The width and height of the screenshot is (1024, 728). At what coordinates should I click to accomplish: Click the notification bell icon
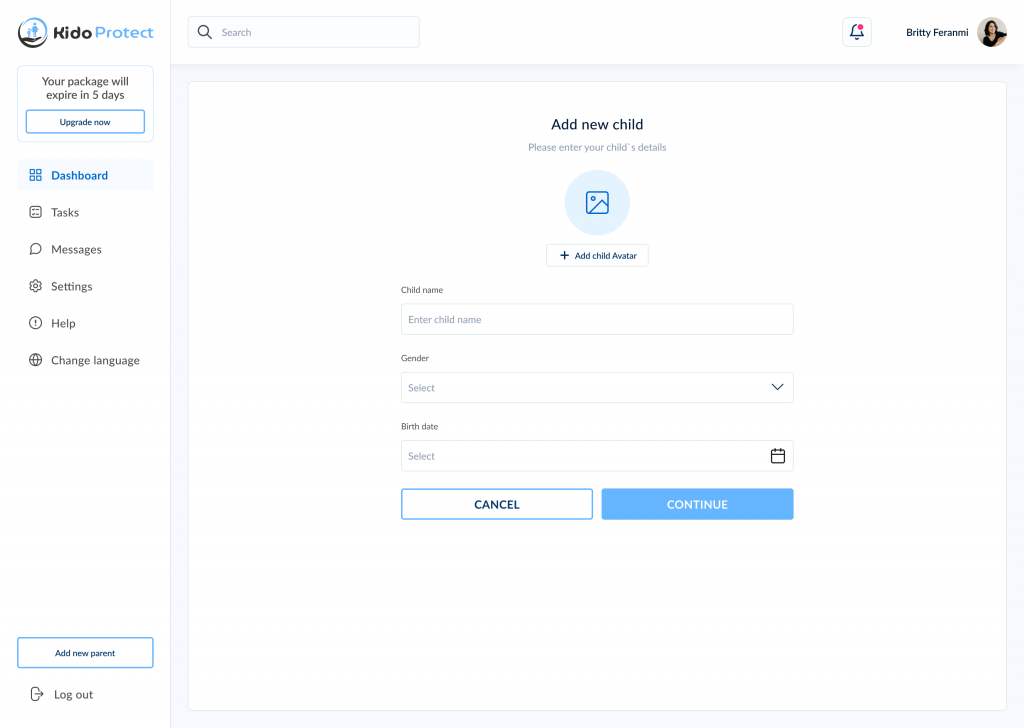point(856,32)
